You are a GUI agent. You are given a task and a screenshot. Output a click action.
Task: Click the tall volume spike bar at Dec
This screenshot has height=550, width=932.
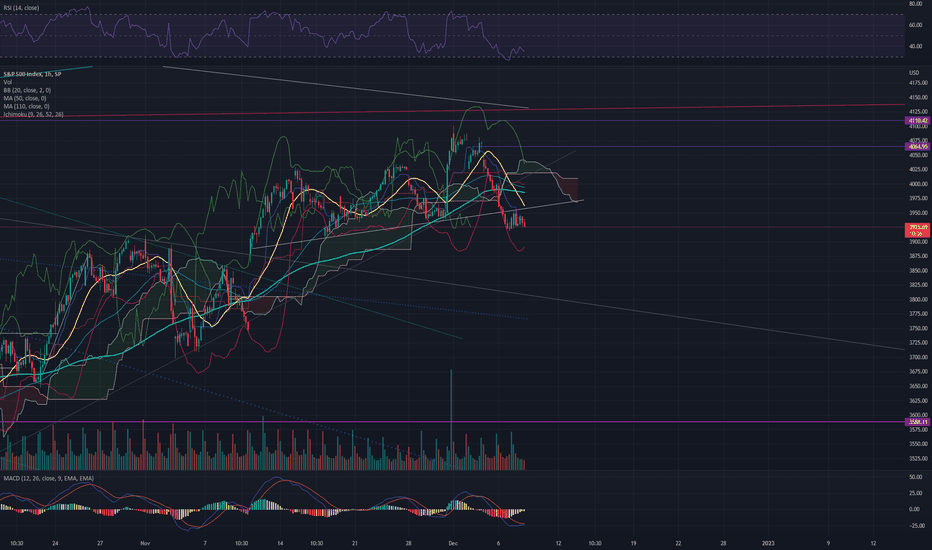click(451, 419)
